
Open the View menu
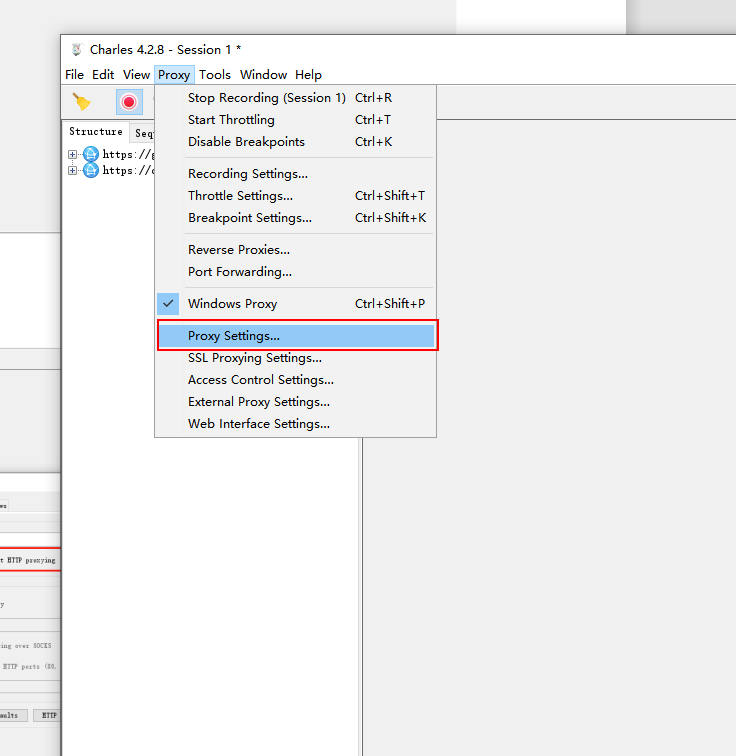coord(136,75)
